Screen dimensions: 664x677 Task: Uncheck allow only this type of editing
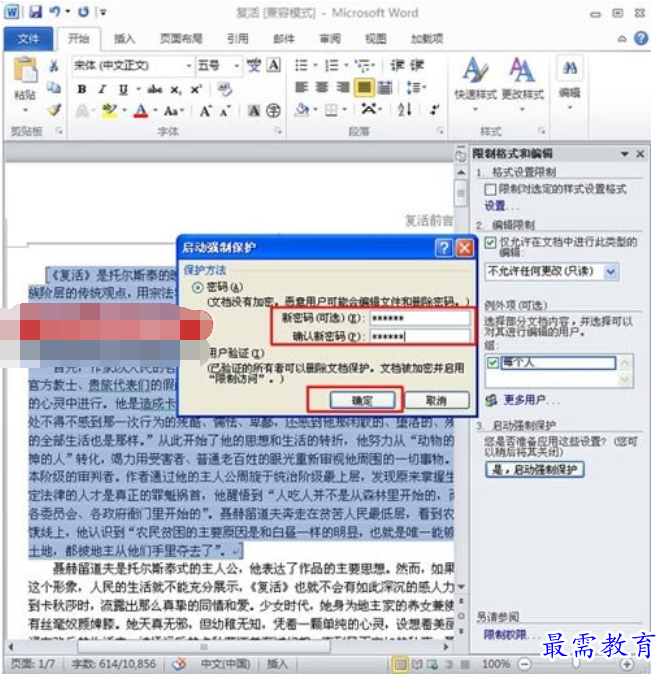[x=490, y=243]
